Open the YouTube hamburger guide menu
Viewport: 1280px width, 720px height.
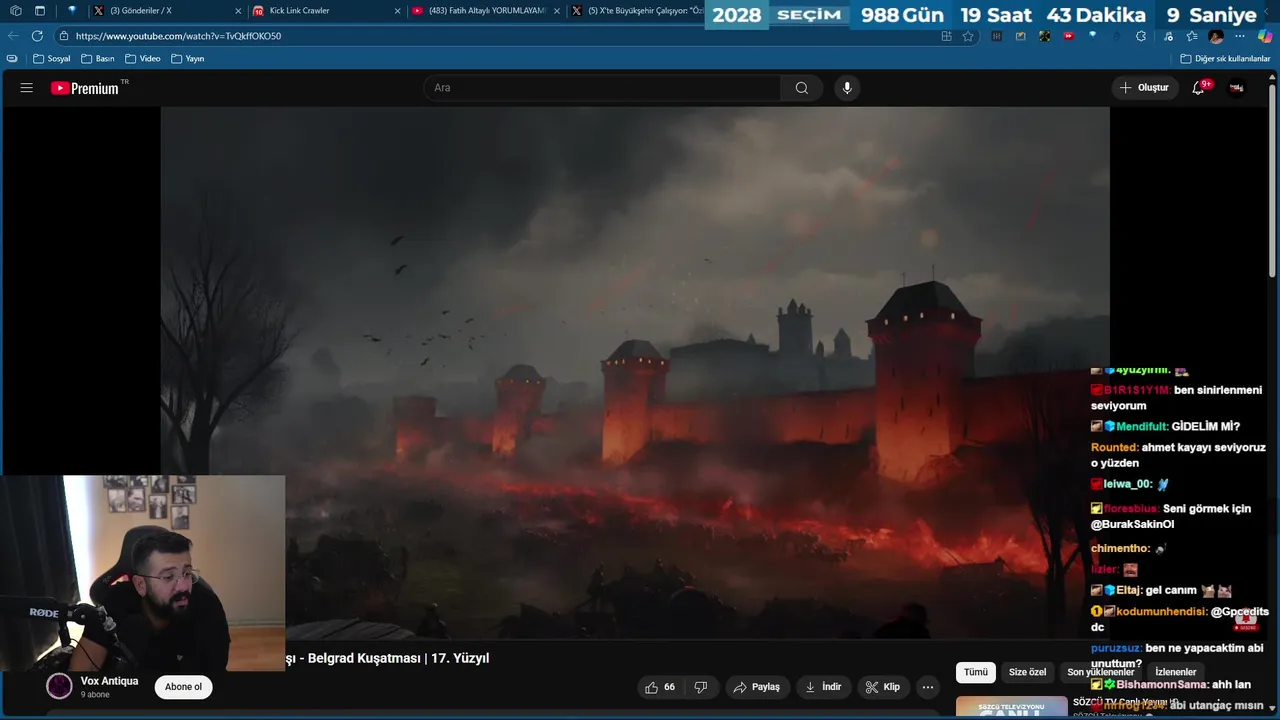tap(27, 88)
